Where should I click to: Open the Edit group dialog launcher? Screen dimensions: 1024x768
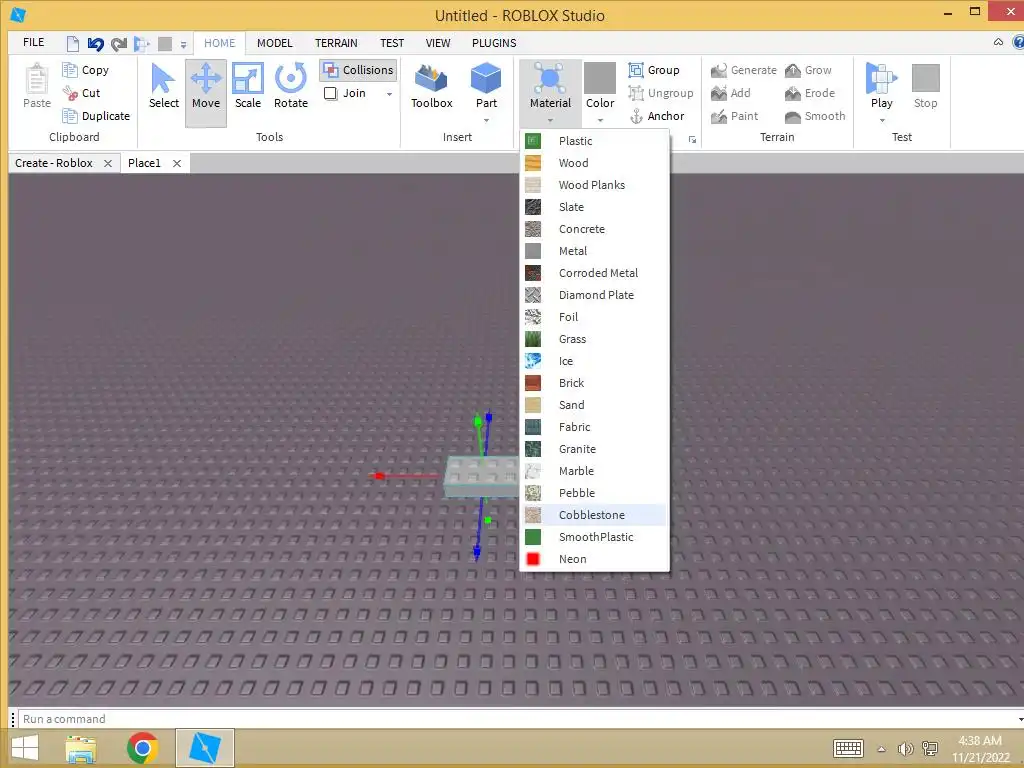(692, 139)
